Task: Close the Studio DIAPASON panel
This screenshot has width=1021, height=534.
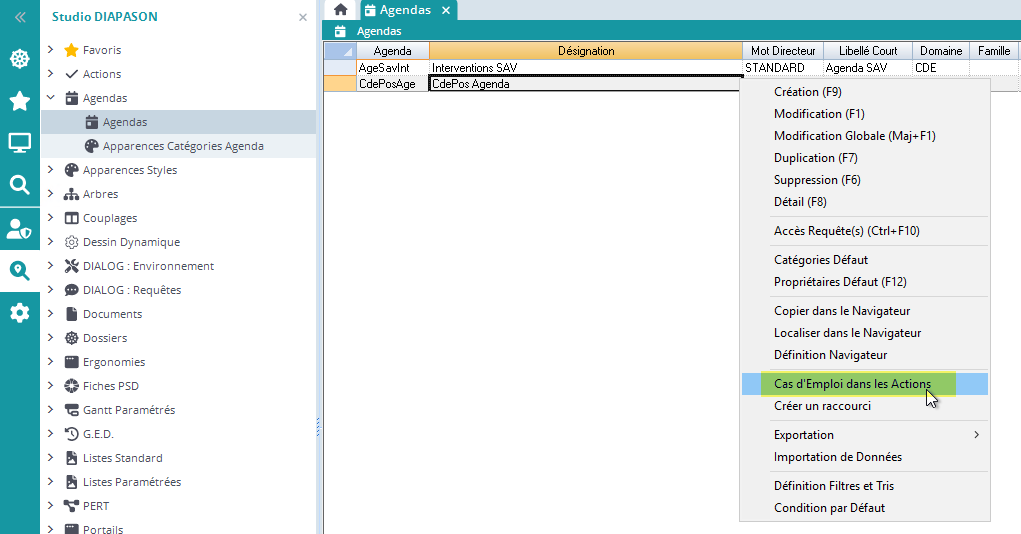Action: pyautogui.click(x=303, y=17)
